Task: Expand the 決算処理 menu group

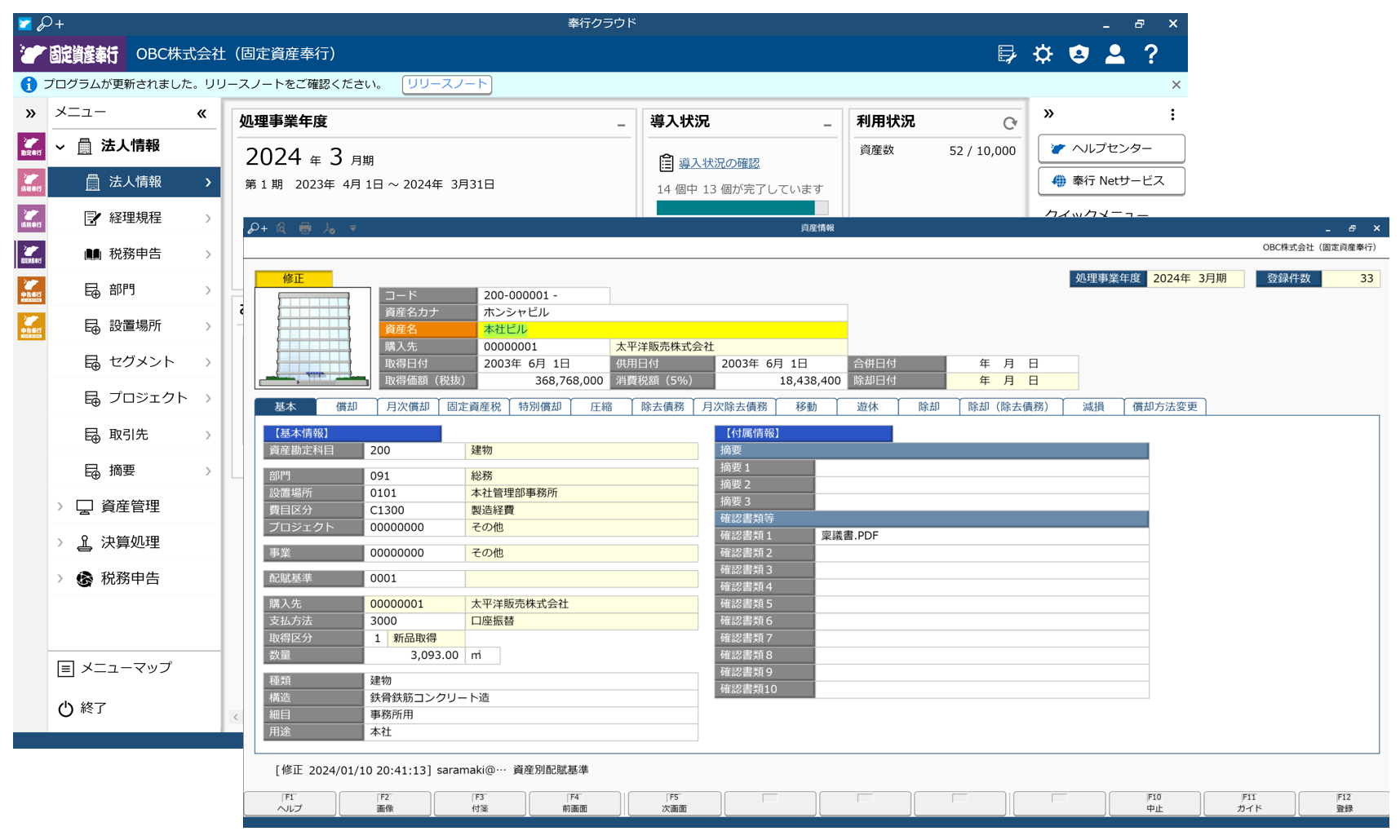Action: point(60,542)
